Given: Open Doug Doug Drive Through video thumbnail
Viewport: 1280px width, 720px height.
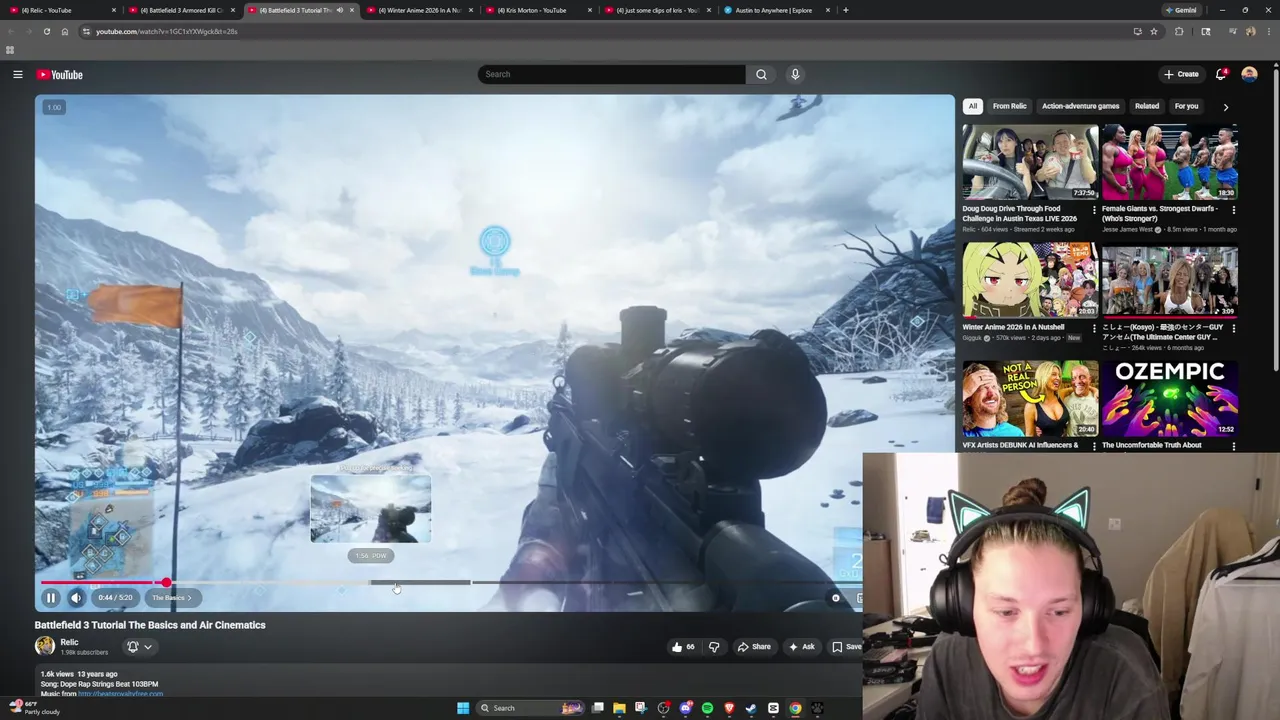Looking at the screenshot, I should click(x=1030, y=162).
